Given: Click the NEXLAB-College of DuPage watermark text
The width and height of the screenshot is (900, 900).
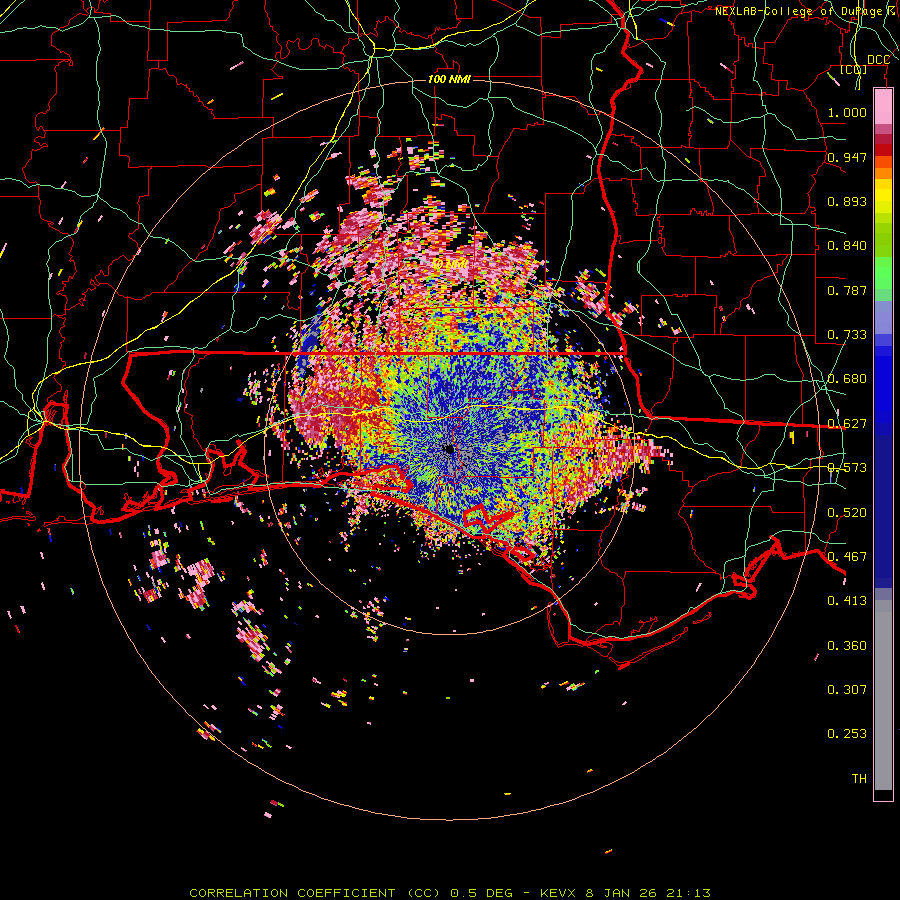Looking at the screenshot, I should pos(806,11).
